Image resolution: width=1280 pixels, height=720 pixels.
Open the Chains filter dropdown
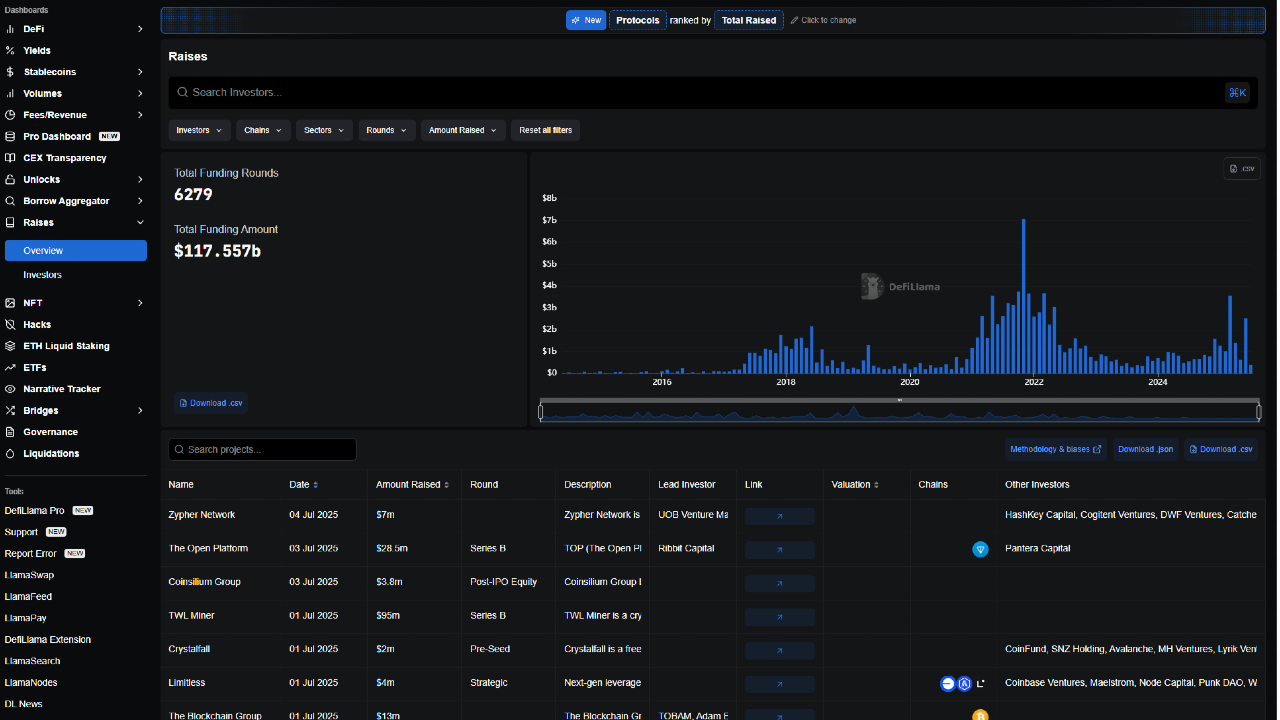click(x=262, y=130)
